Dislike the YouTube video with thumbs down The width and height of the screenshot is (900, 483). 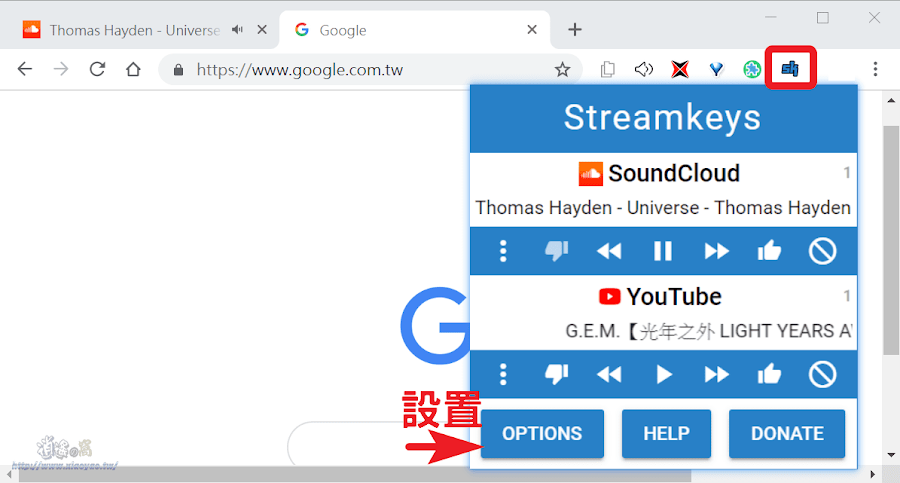556,374
